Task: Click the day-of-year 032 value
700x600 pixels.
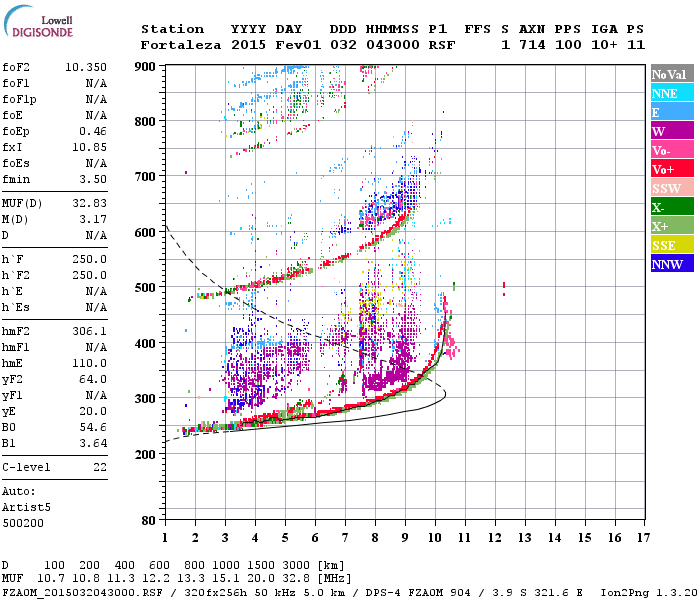Action: [x=343, y=45]
